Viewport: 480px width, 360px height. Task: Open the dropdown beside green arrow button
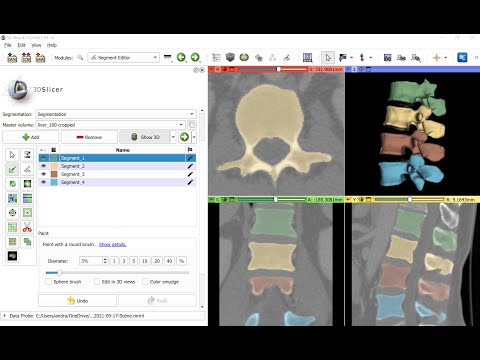click(194, 137)
